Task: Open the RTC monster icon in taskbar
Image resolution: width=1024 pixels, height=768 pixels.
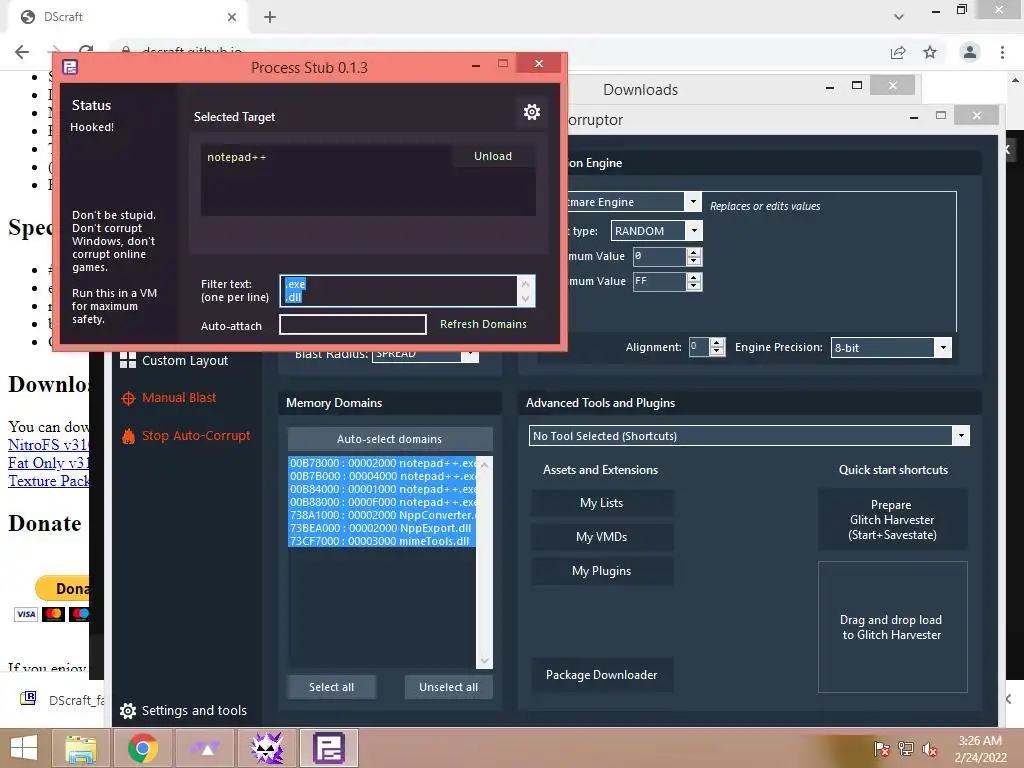Action: (x=267, y=748)
